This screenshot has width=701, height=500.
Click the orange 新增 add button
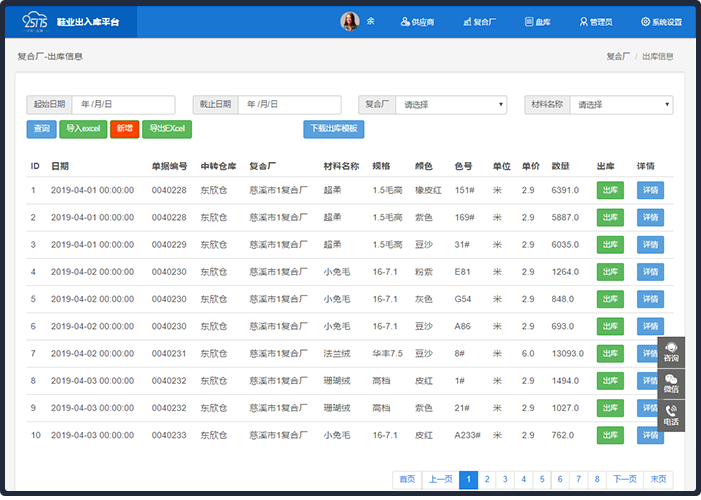click(x=124, y=129)
